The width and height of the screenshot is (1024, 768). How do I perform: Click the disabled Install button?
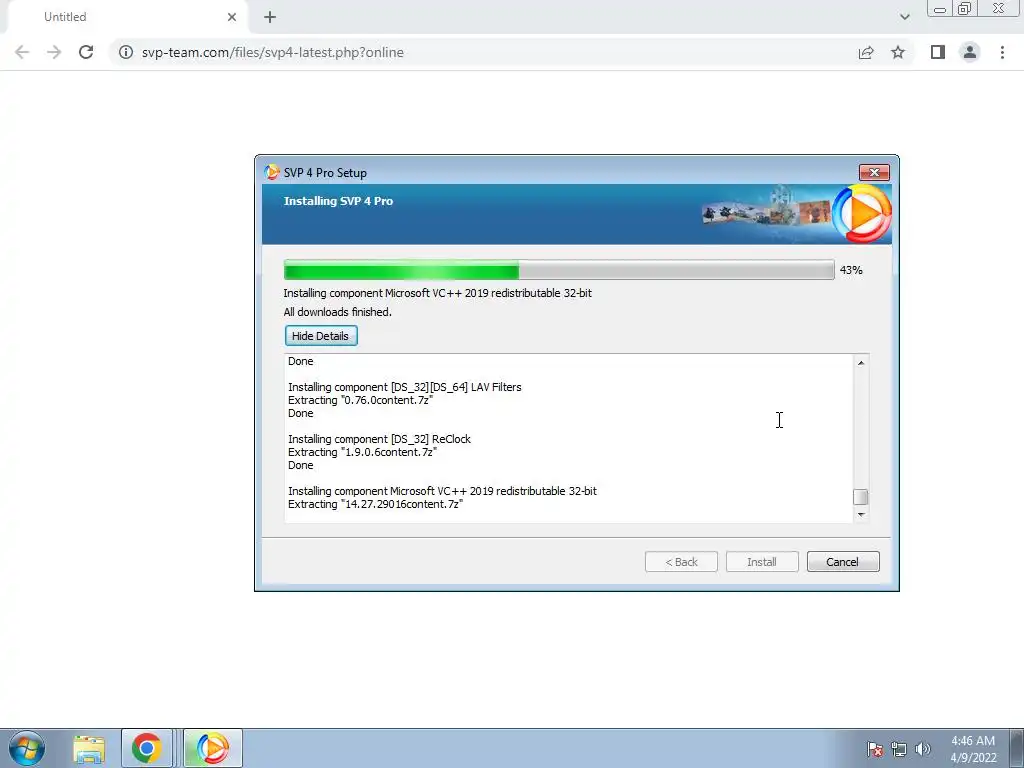761,562
